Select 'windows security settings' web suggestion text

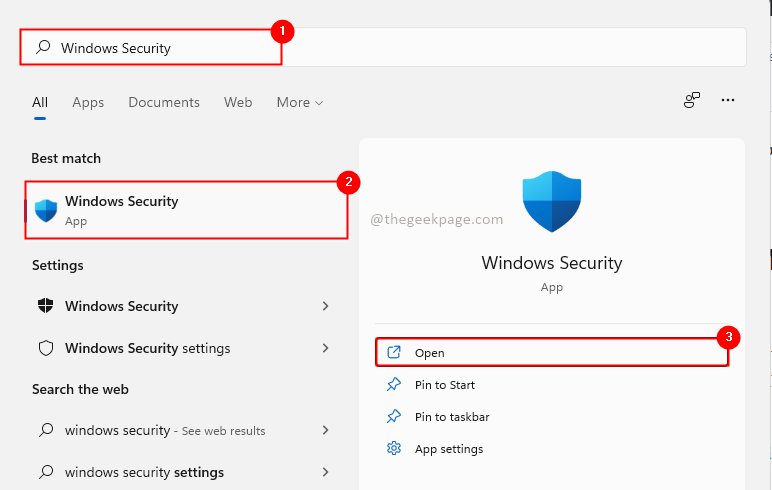click(x=144, y=472)
